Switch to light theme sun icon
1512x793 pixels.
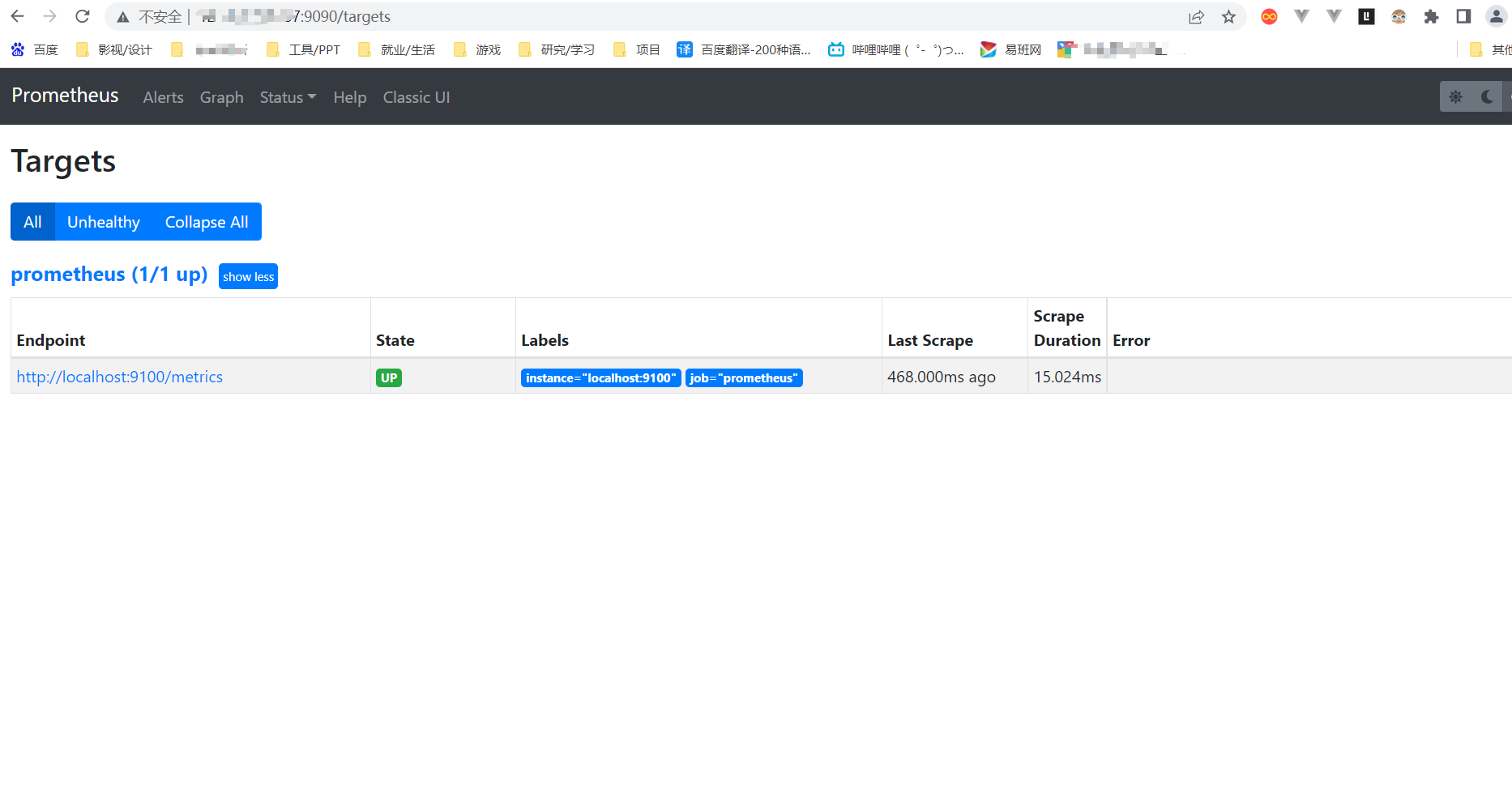[1455, 96]
